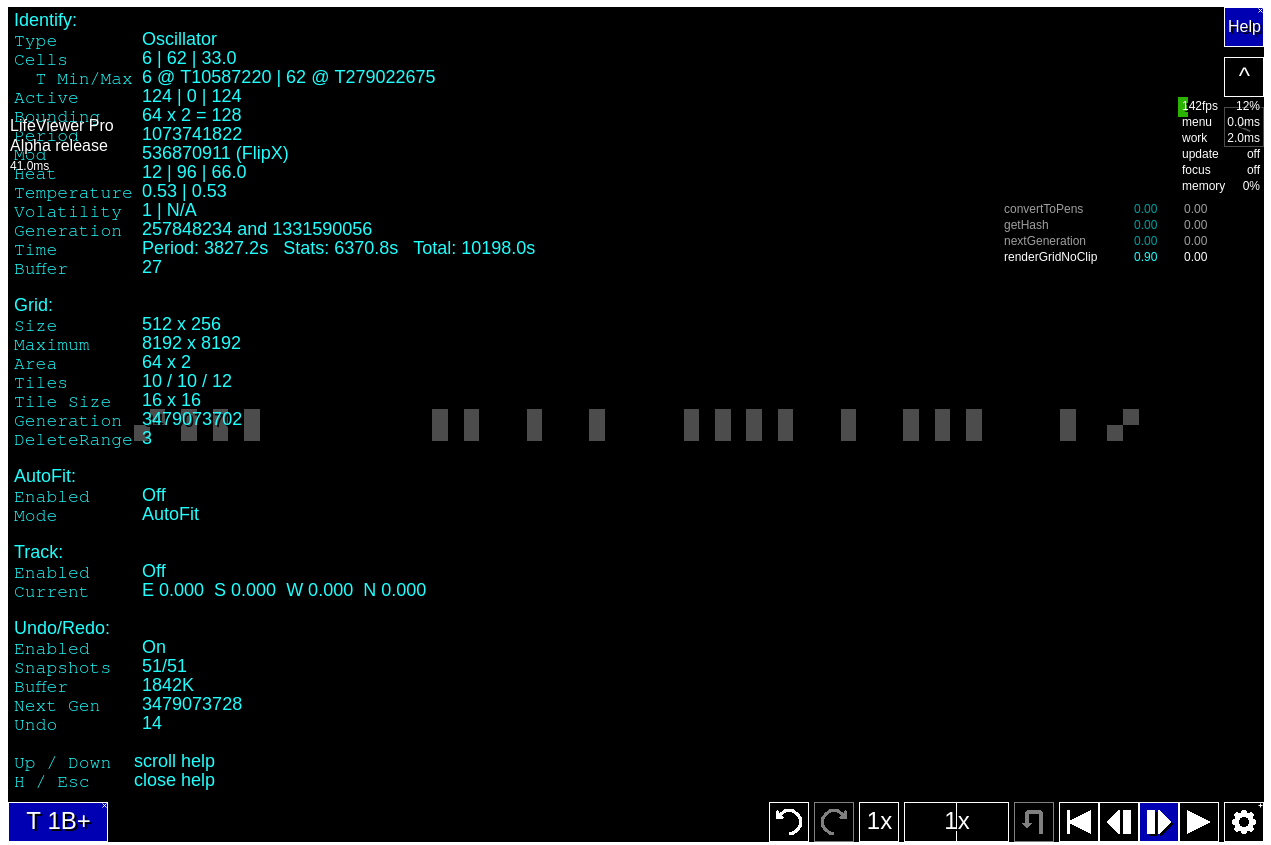Click the 1x step size button
The width and height of the screenshot is (1271, 845).
pos(879,822)
